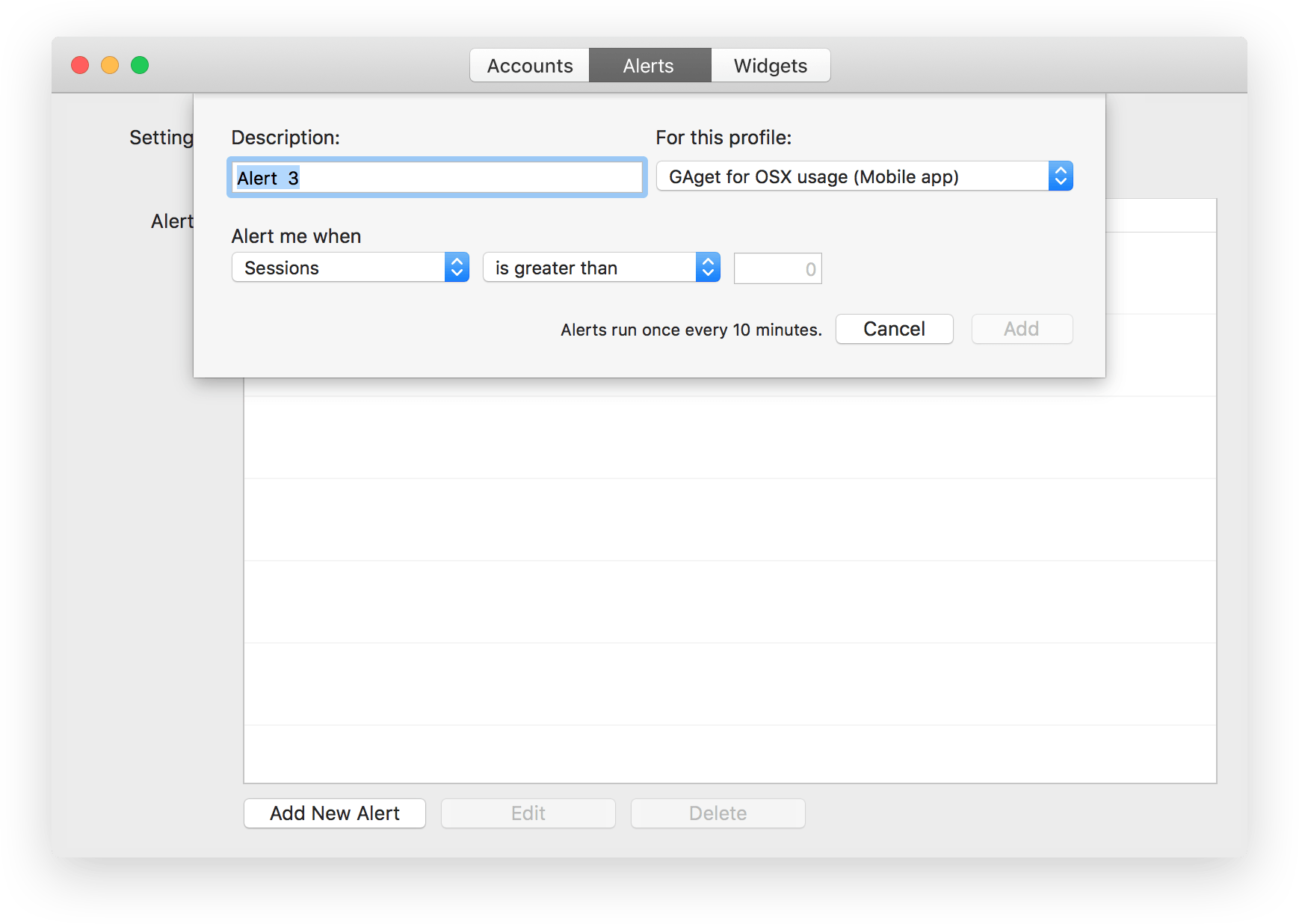The width and height of the screenshot is (1299, 924).
Task: Click the Description text field
Action: (437, 178)
